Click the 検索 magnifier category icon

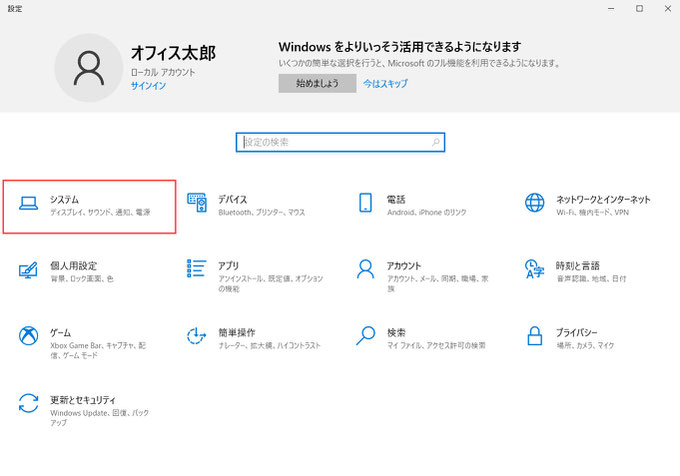366,336
